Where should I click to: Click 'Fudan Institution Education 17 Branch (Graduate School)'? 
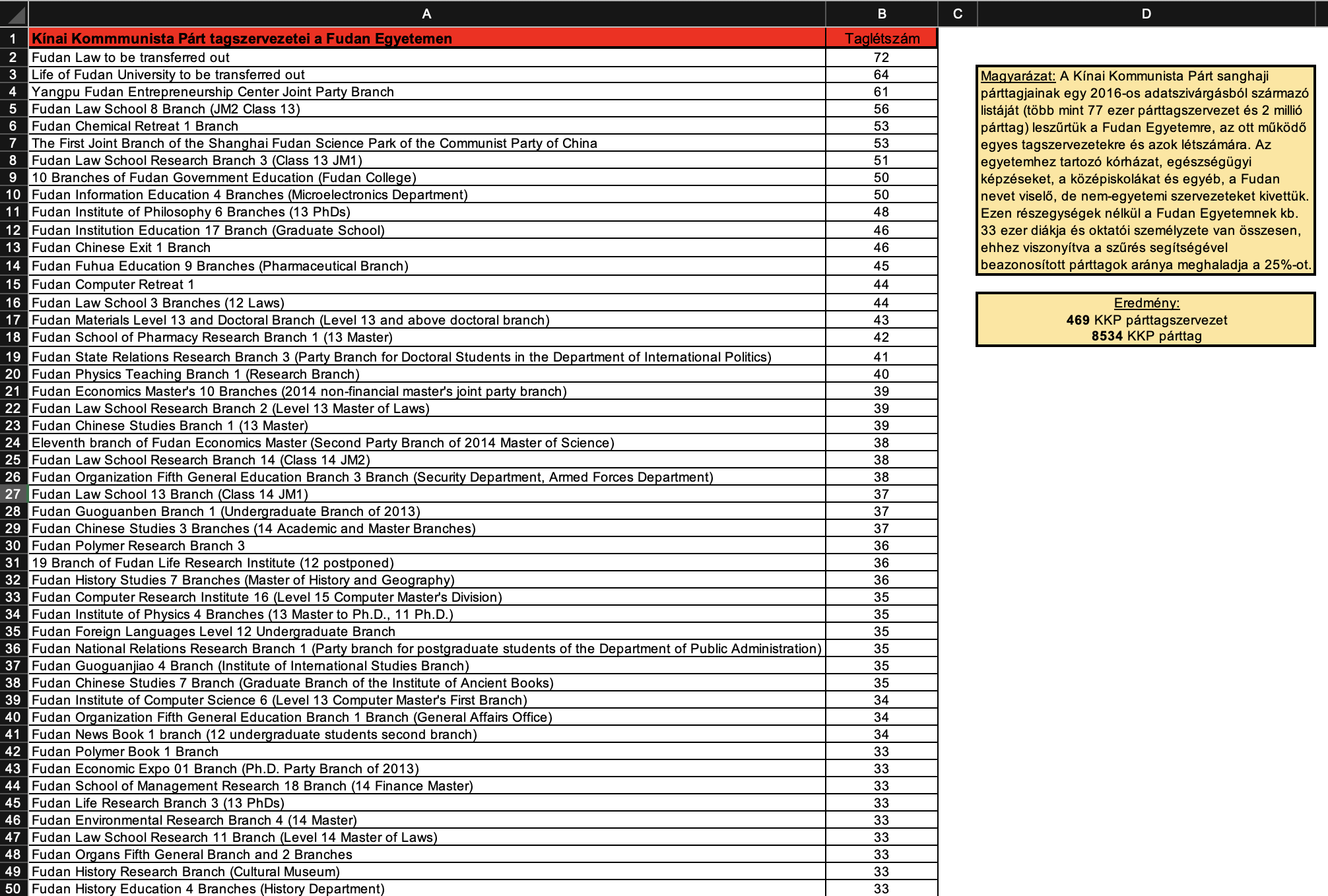pyautogui.click(x=427, y=230)
